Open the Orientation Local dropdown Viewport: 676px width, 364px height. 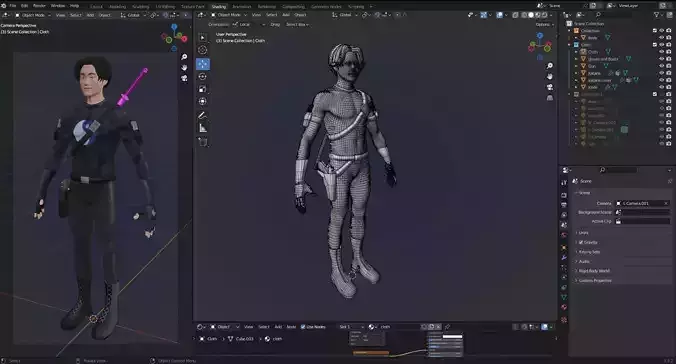tap(248, 25)
